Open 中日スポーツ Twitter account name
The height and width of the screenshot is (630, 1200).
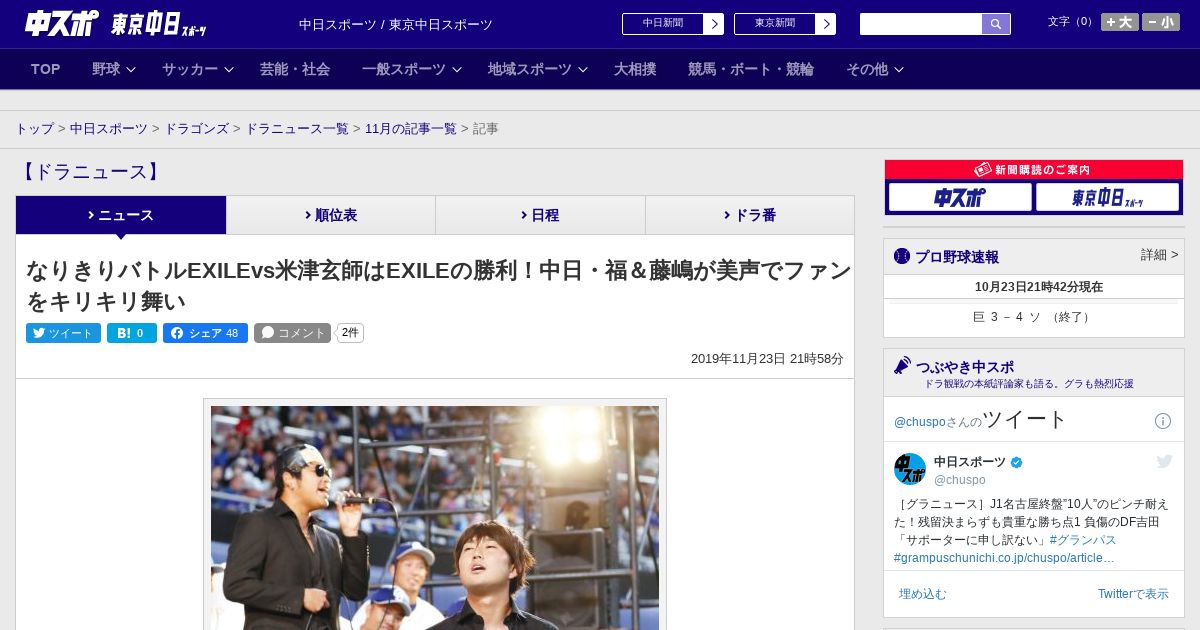[970, 462]
